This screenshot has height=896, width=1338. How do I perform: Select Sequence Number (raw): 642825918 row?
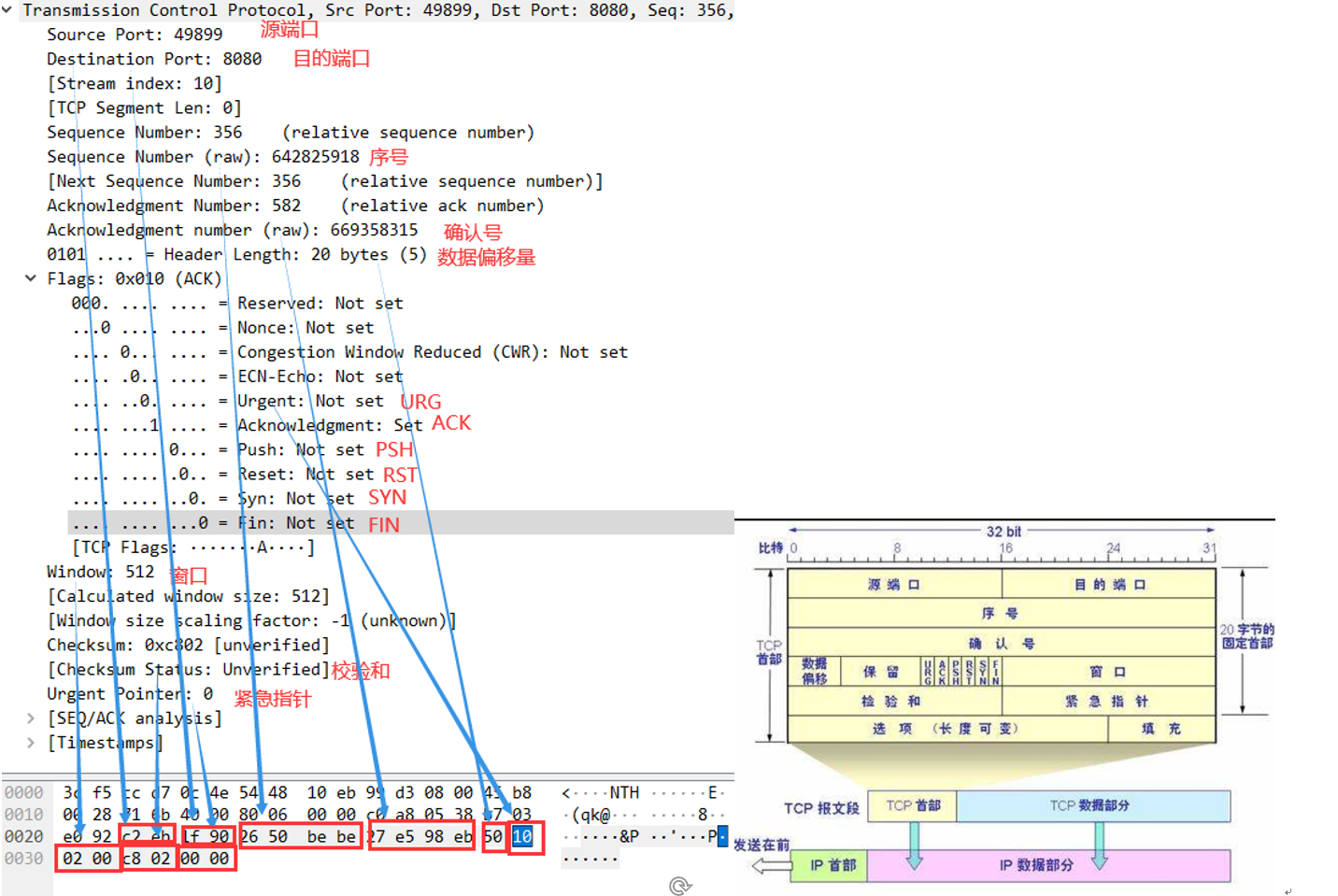click(x=203, y=156)
